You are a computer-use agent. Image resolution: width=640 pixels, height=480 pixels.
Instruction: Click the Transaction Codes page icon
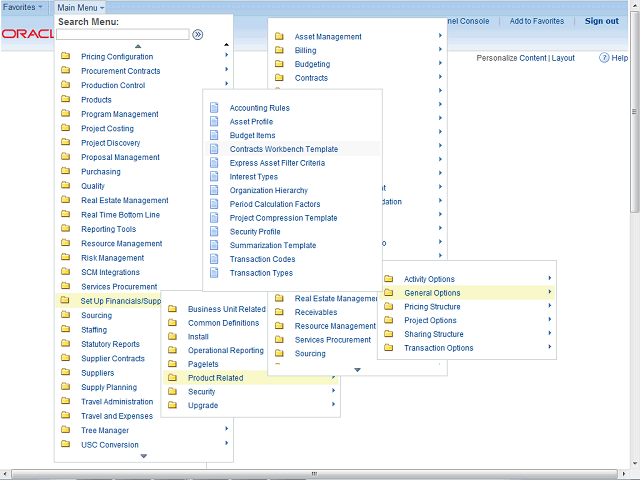coord(214,259)
